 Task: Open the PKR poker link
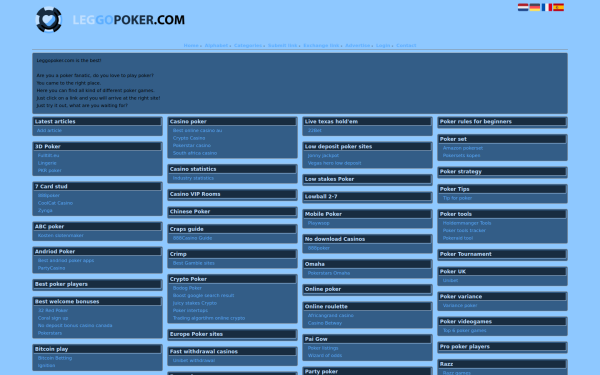click(x=49, y=171)
